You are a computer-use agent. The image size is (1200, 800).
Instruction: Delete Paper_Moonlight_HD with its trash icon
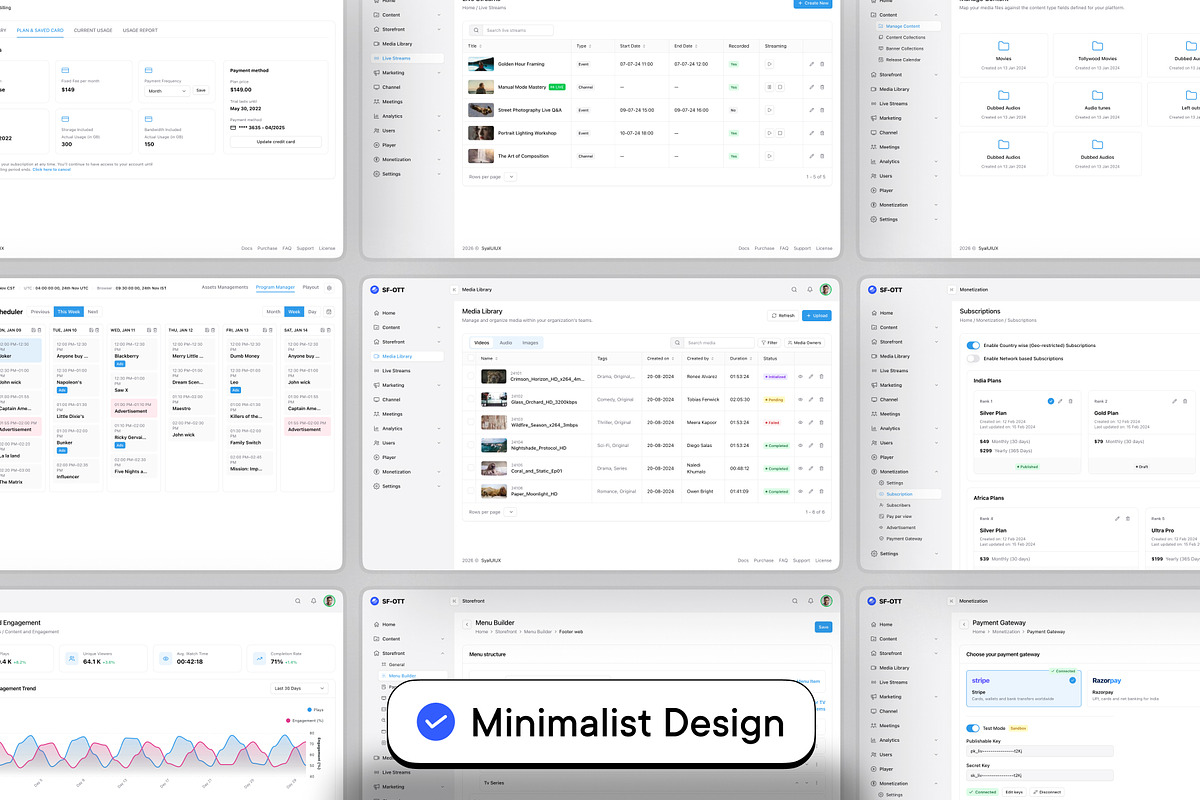(x=821, y=491)
